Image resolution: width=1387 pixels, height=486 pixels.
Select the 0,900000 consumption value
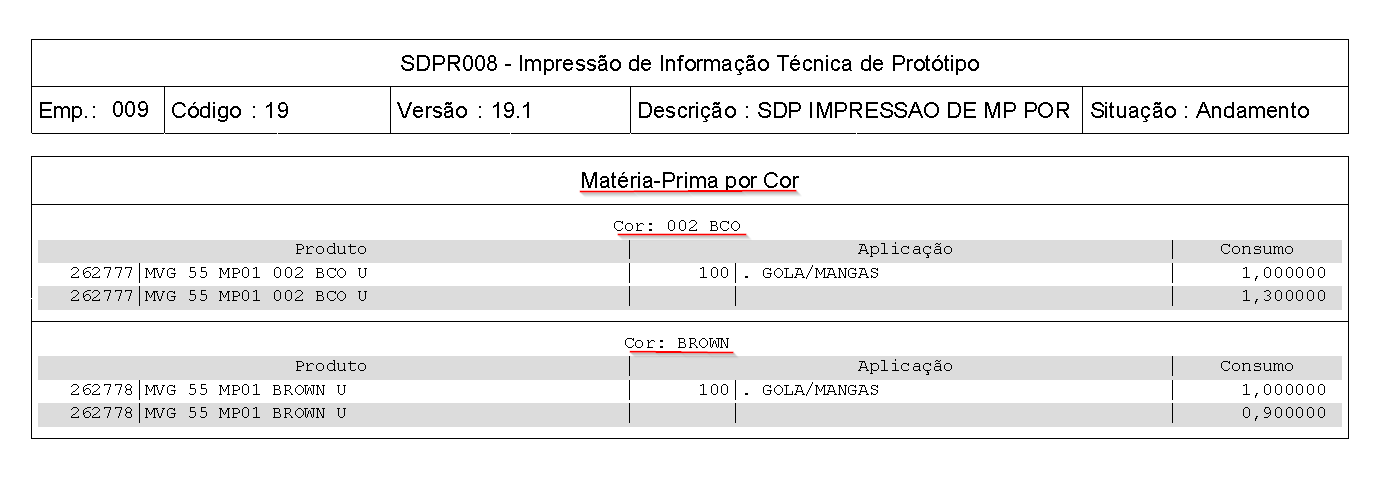pos(1276,413)
